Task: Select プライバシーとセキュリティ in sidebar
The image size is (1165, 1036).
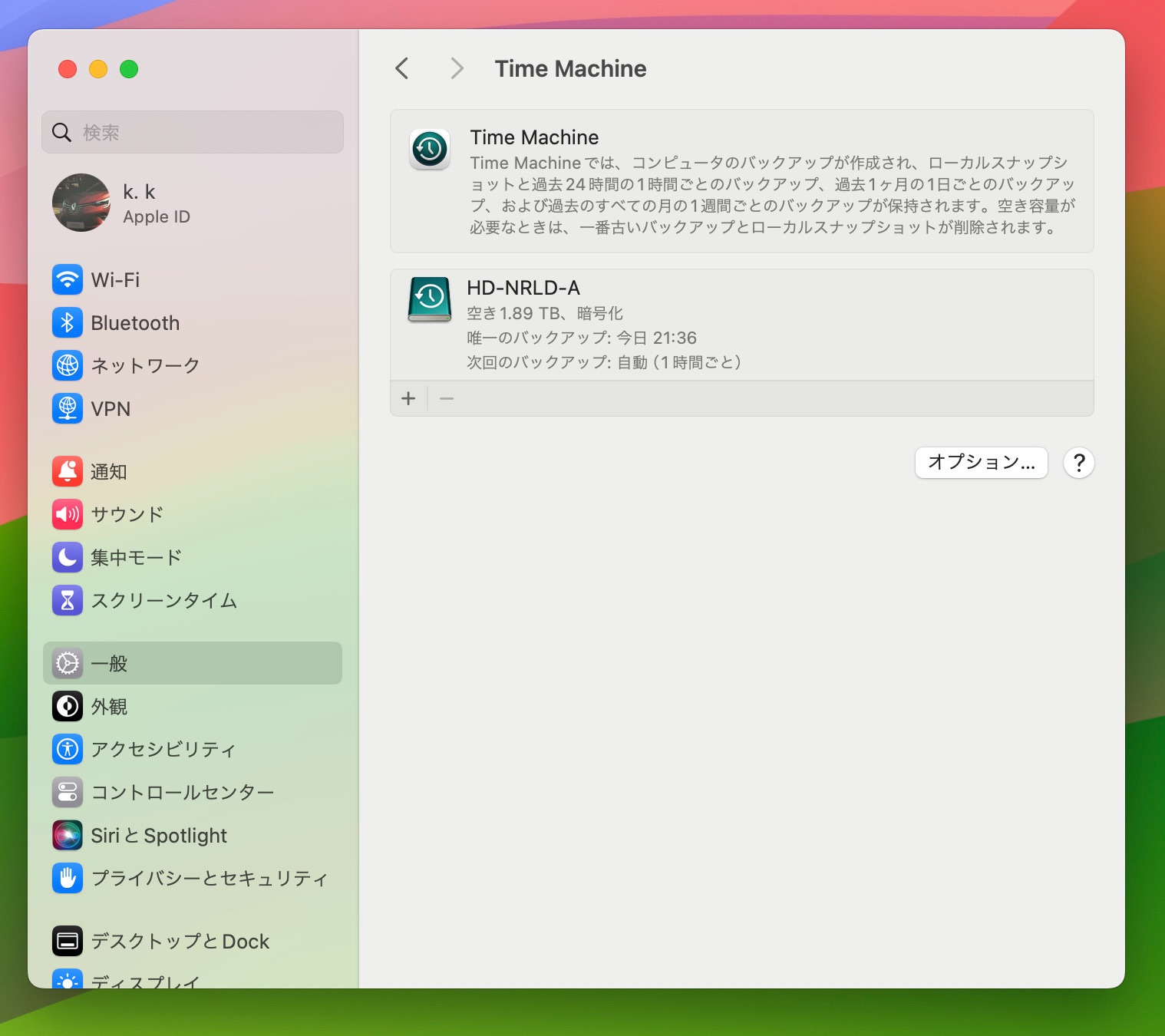Action: (193, 878)
